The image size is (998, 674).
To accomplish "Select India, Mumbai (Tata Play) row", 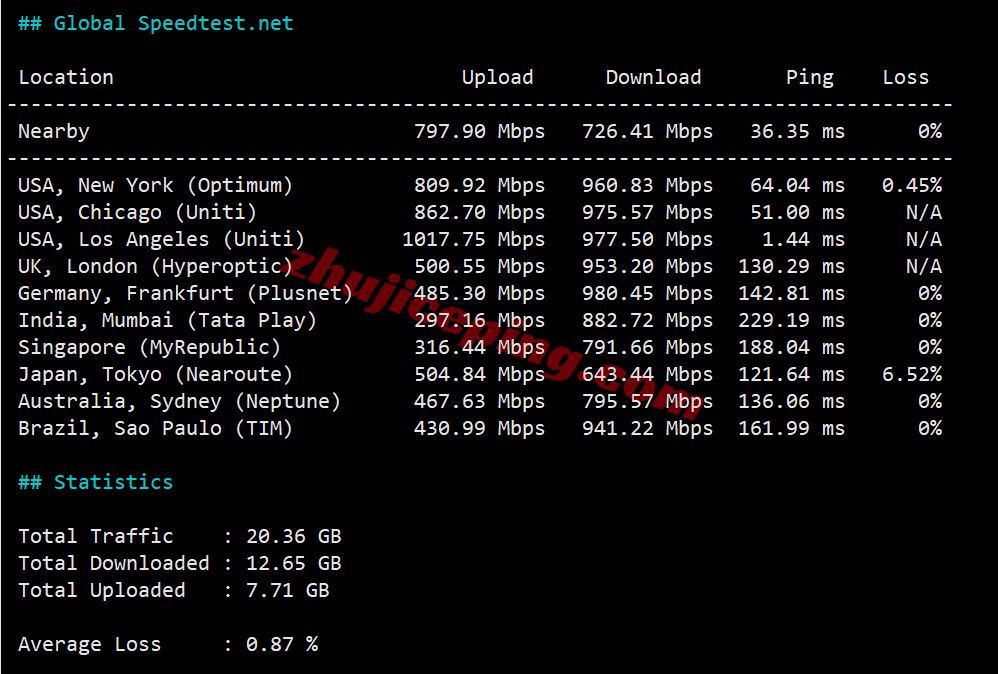I will (481, 320).
